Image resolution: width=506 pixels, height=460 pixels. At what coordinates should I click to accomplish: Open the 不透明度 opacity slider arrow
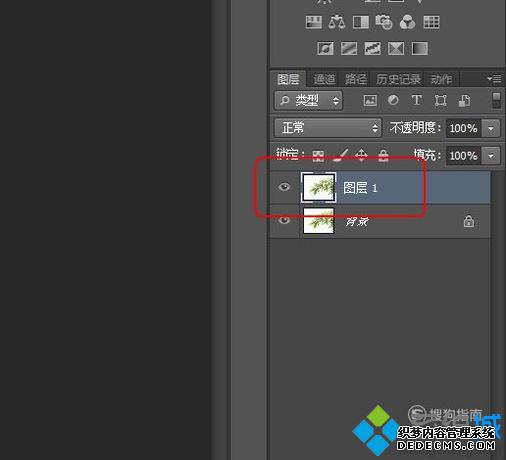[x=491, y=128]
